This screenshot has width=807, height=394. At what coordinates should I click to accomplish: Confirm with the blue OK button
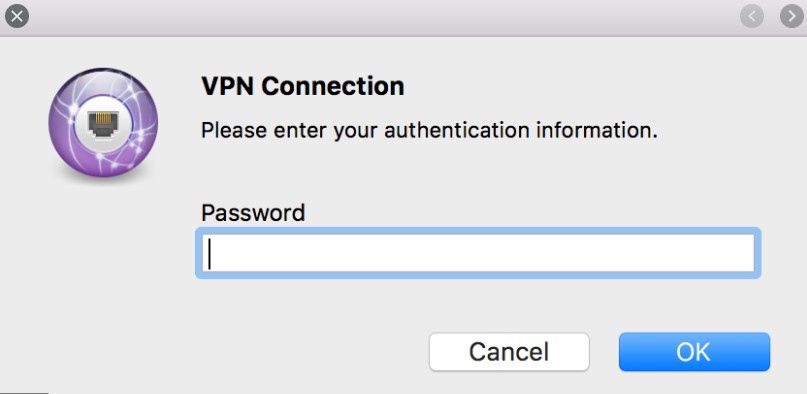coord(694,352)
